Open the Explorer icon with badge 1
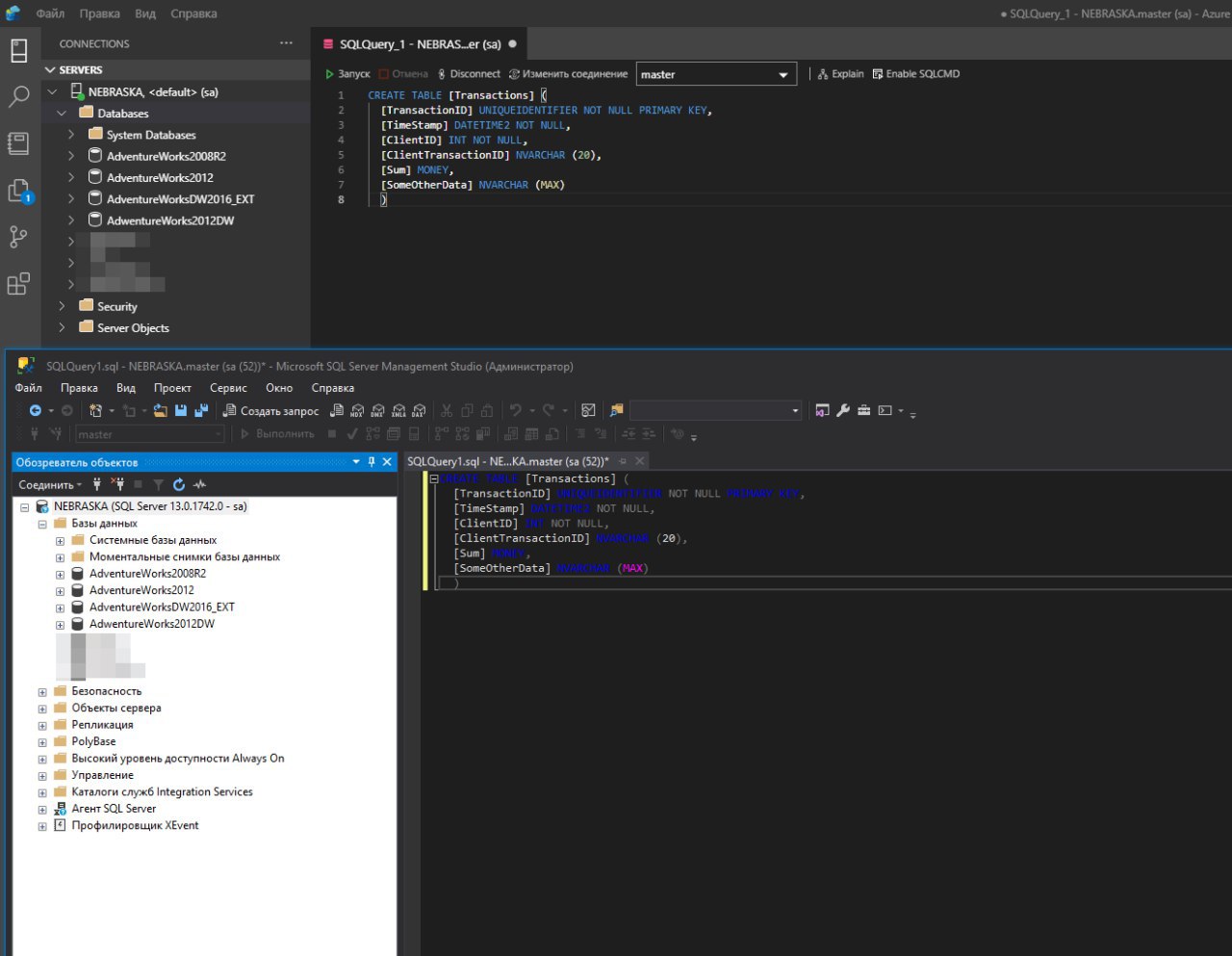The height and width of the screenshot is (956, 1232). (19, 191)
